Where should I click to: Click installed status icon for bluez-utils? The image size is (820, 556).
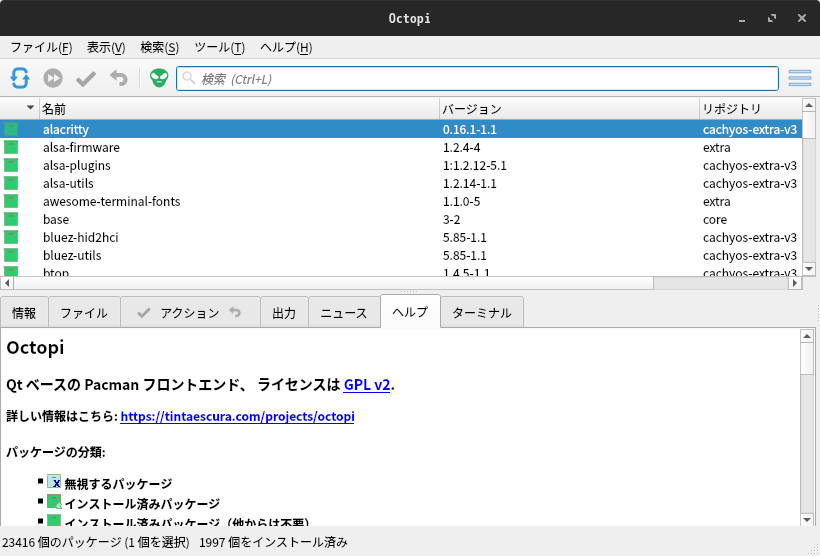11,255
